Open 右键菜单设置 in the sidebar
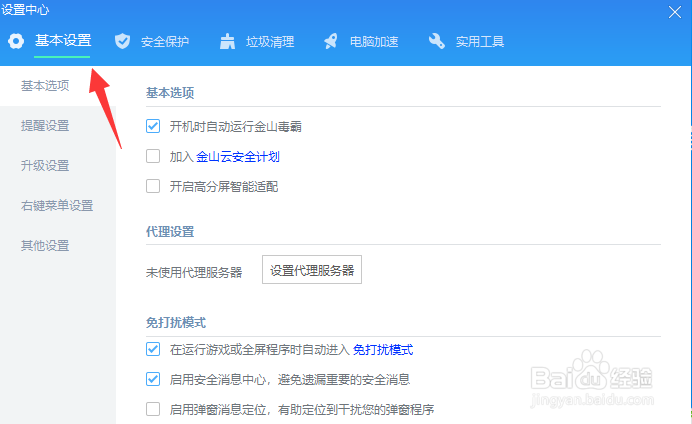692x424 pixels. click(58, 206)
